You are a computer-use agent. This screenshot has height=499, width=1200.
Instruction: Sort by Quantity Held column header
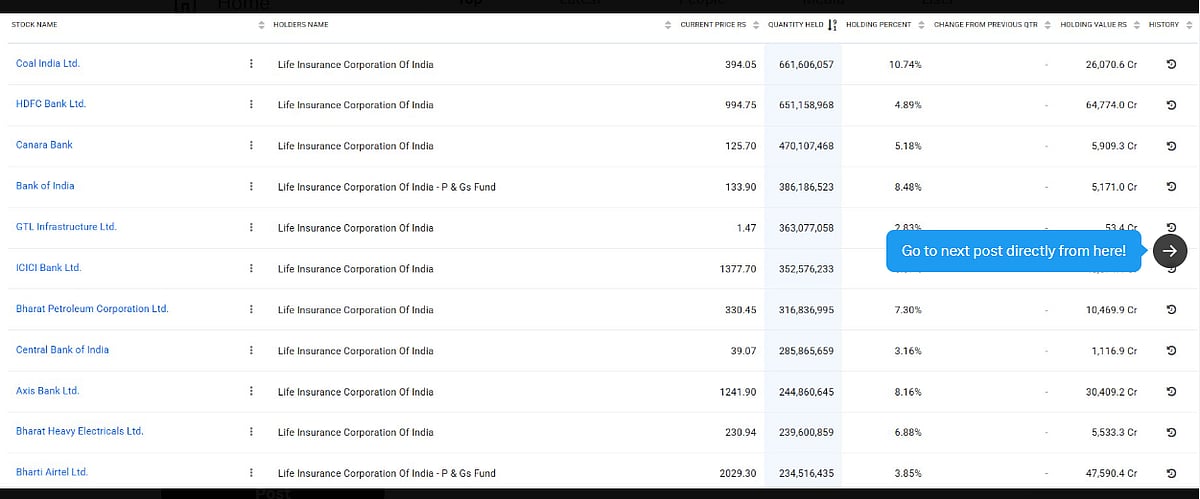click(x=795, y=24)
